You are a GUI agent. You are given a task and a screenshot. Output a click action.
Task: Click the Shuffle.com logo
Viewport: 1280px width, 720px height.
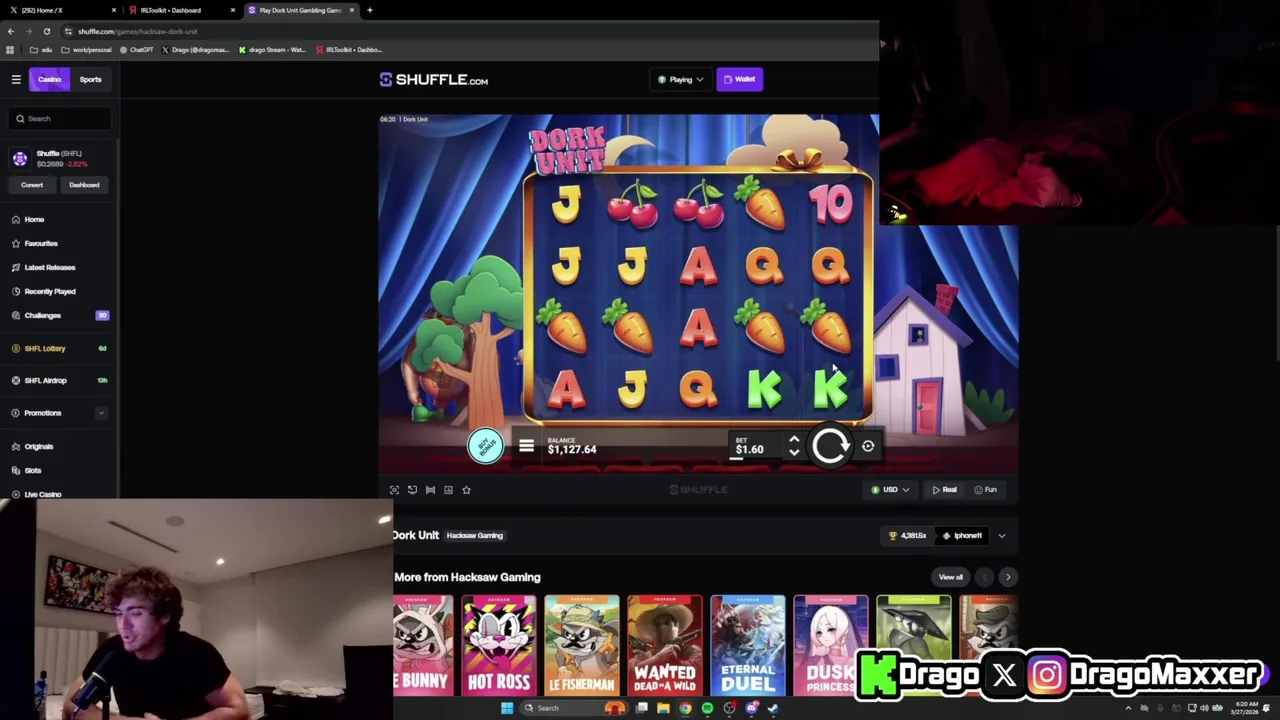click(433, 80)
